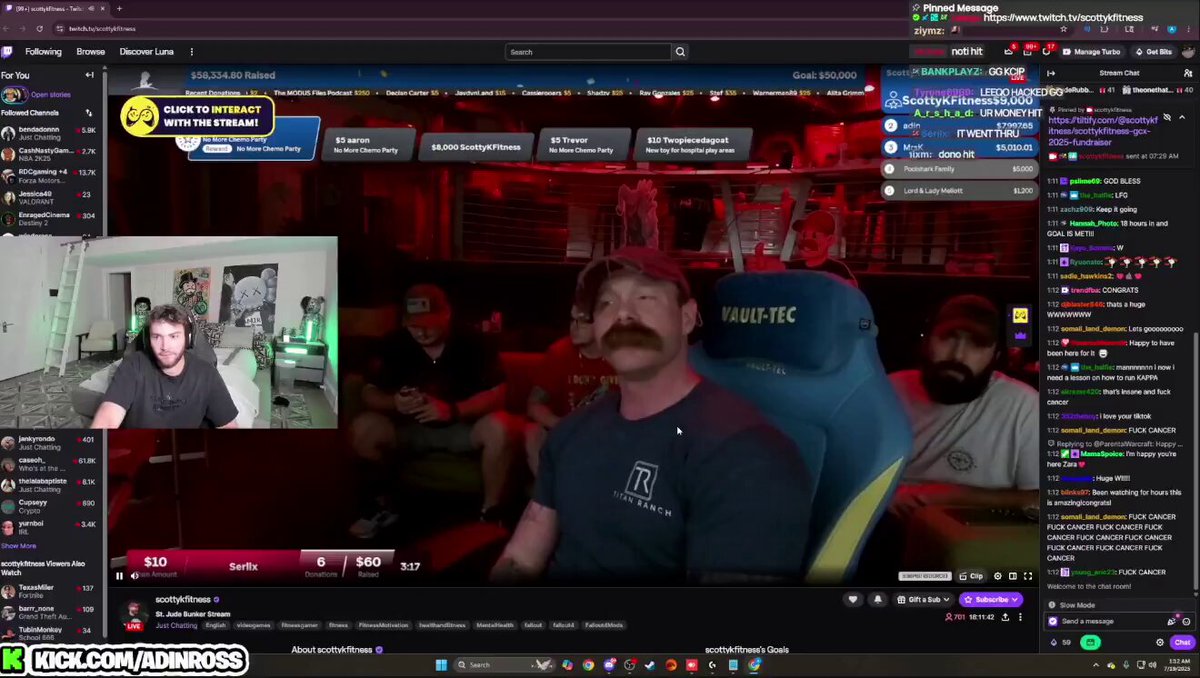This screenshot has height=678, width=1200.
Task: Open the Just Chatting category link
Action: coord(176,625)
